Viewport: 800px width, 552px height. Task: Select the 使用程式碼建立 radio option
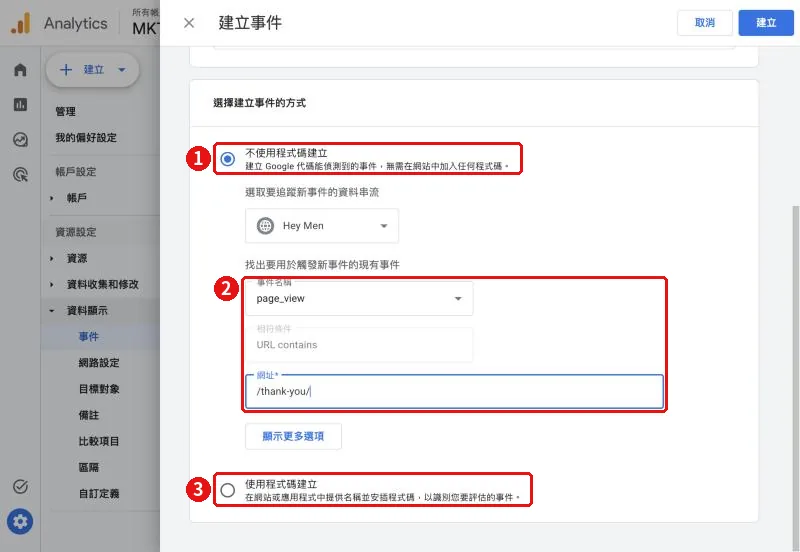pos(228,490)
